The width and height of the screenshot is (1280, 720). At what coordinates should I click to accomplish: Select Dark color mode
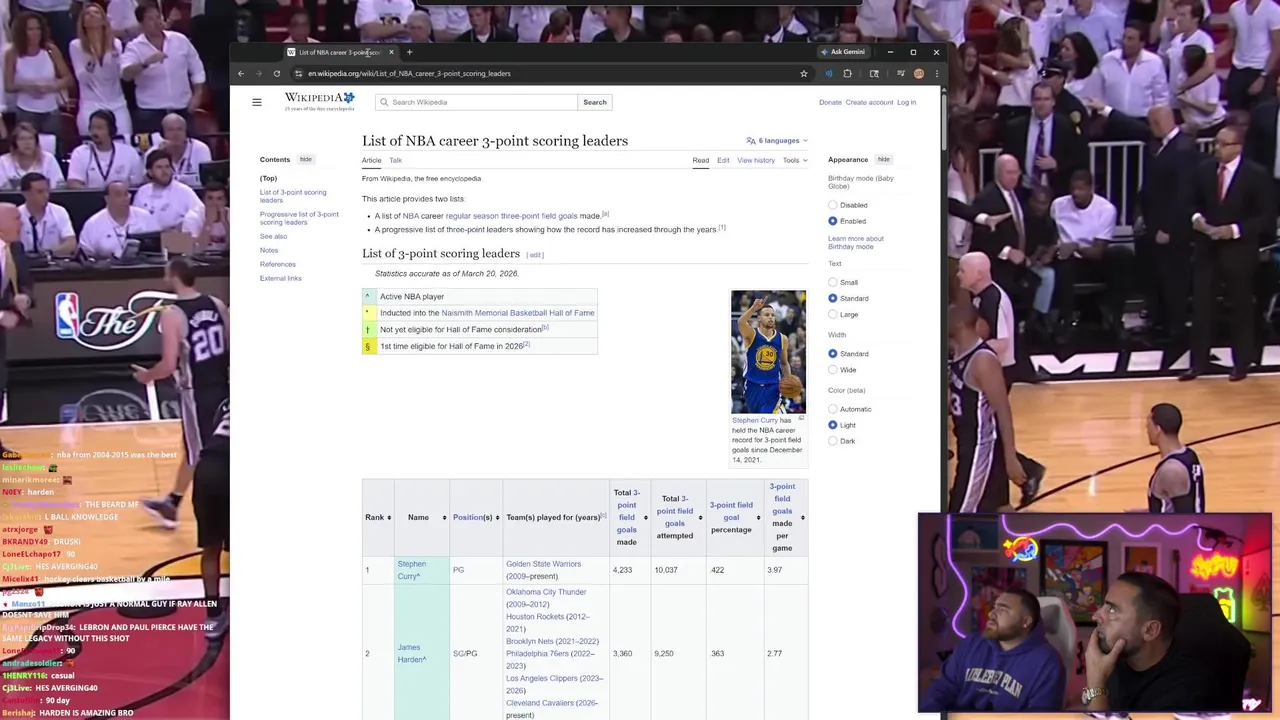coord(833,441)
